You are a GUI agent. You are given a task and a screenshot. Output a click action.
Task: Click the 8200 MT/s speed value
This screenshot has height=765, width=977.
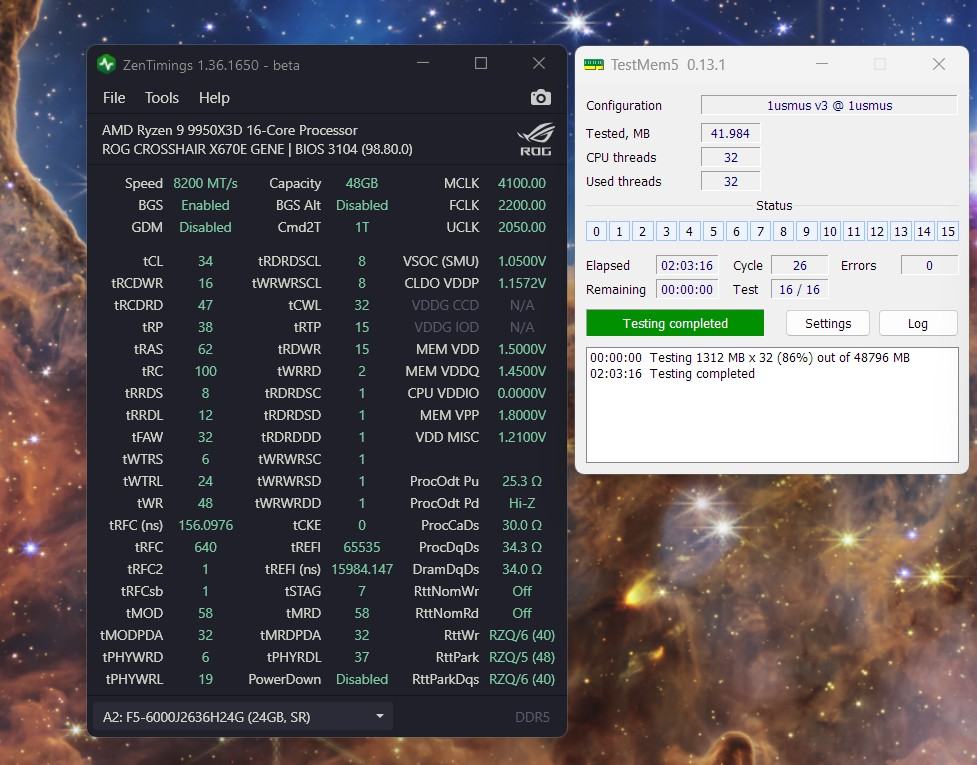[x=206, y=183]
